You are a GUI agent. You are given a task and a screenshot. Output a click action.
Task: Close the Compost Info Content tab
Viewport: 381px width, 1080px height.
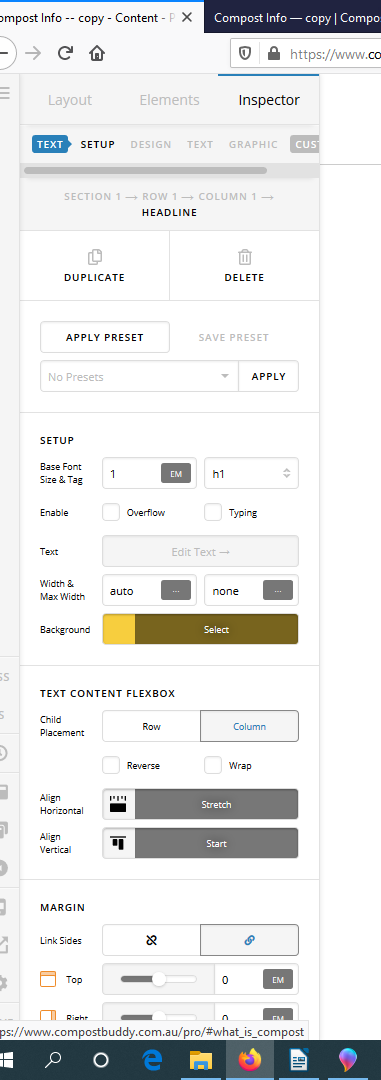pos(186,17)
